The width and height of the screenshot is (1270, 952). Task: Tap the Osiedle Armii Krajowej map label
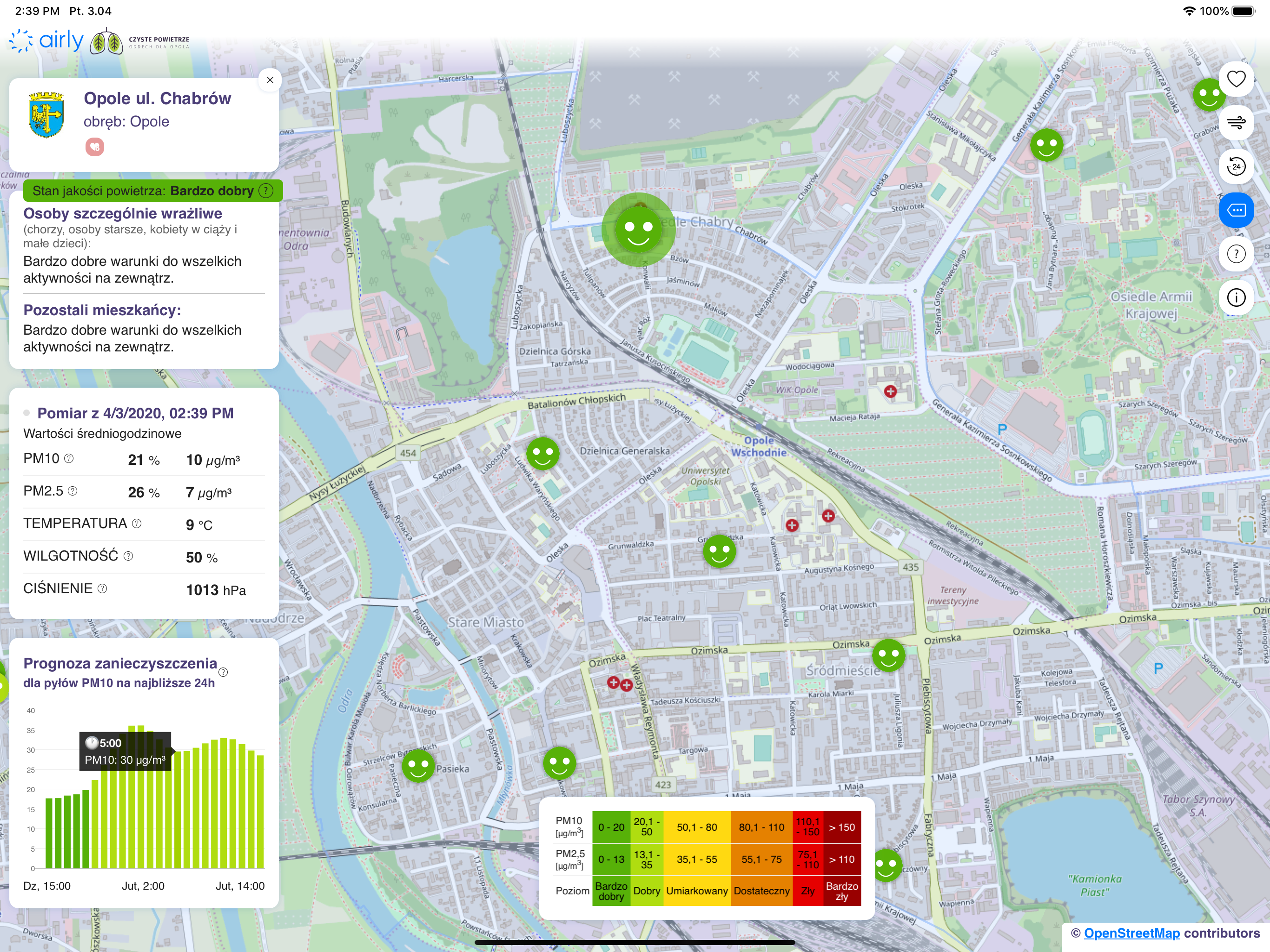tap(1151, 305)
